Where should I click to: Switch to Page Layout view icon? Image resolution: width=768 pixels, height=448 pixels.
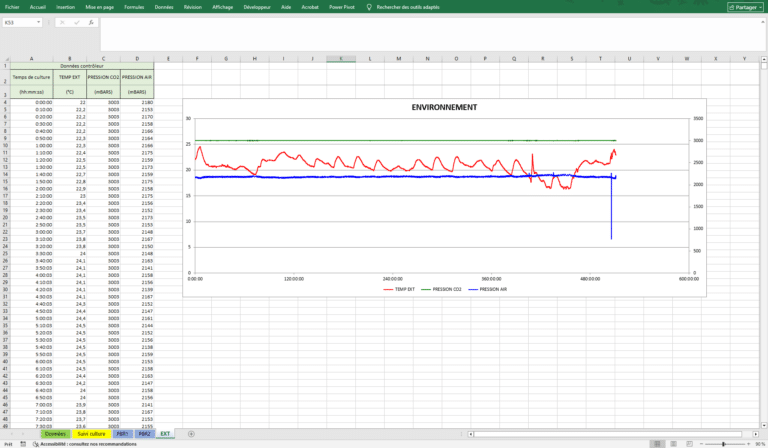click(674, 444)
